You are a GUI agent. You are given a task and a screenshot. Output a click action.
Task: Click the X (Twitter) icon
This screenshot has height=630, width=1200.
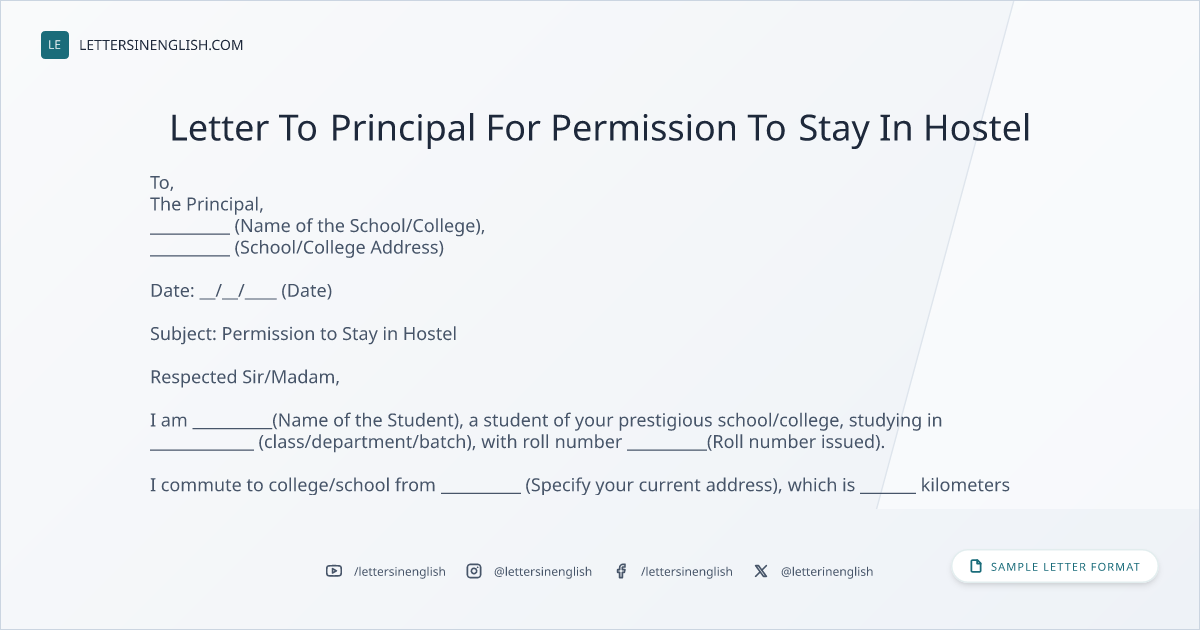(x=761, y=571)
